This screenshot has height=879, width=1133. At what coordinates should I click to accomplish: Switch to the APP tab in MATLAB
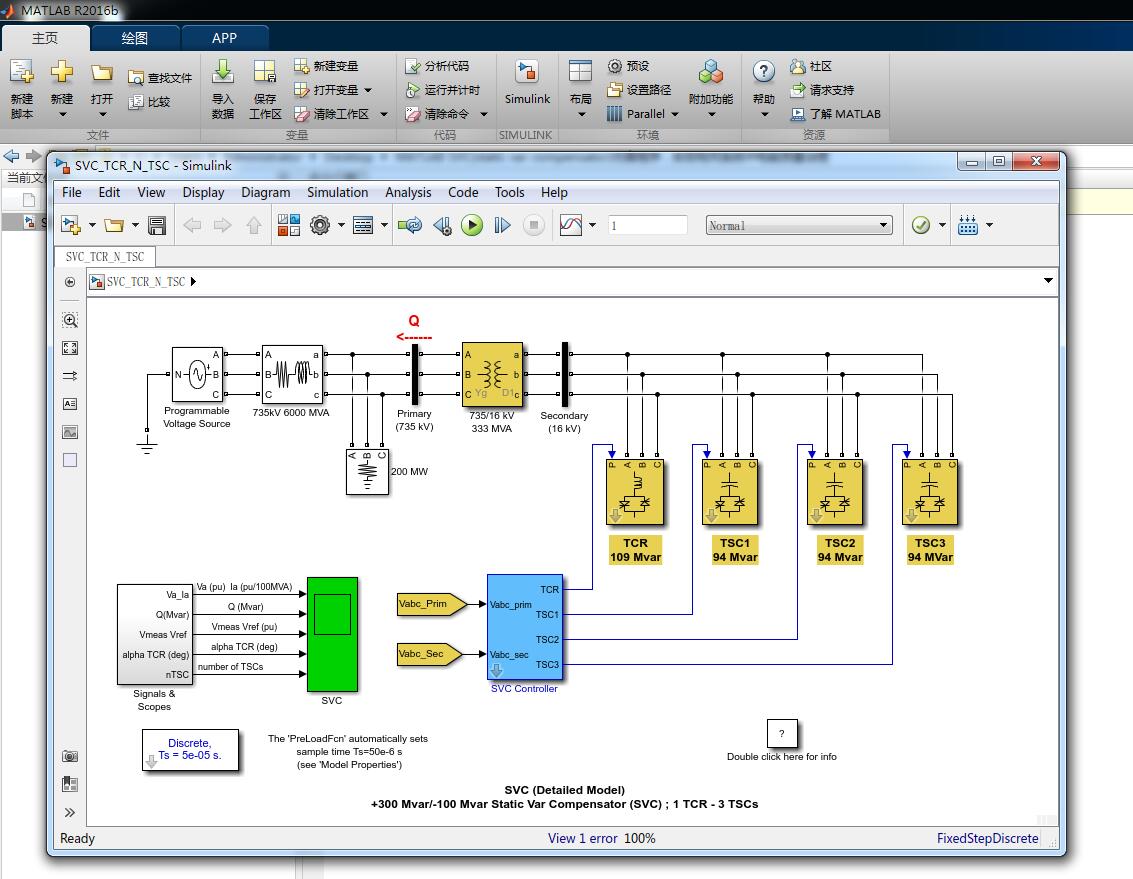click(224, 38)
